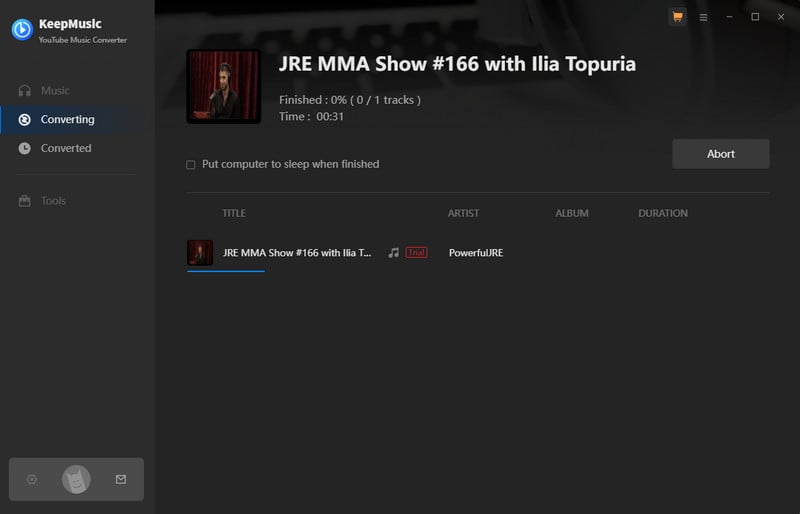
Task: Select the JRE MMA Show #166 track row title
Action: [297, 253]
